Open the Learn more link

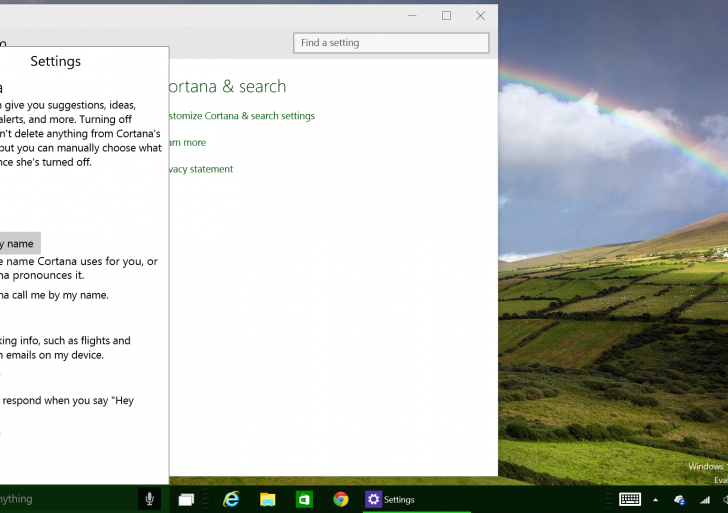coord(187,143)
